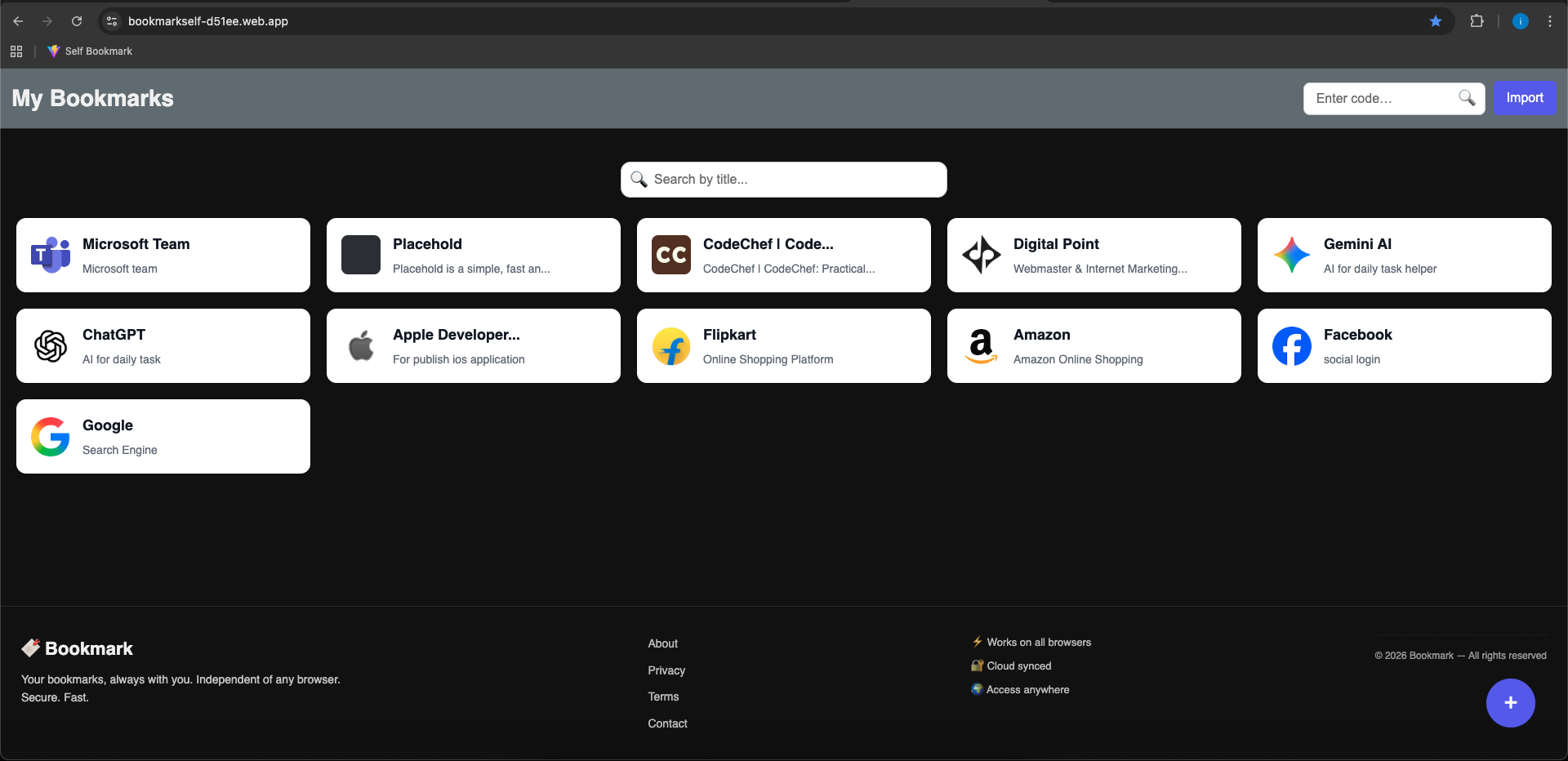
Task: Go forward with the browser forward arrow
Action: [x=47, y=21]
